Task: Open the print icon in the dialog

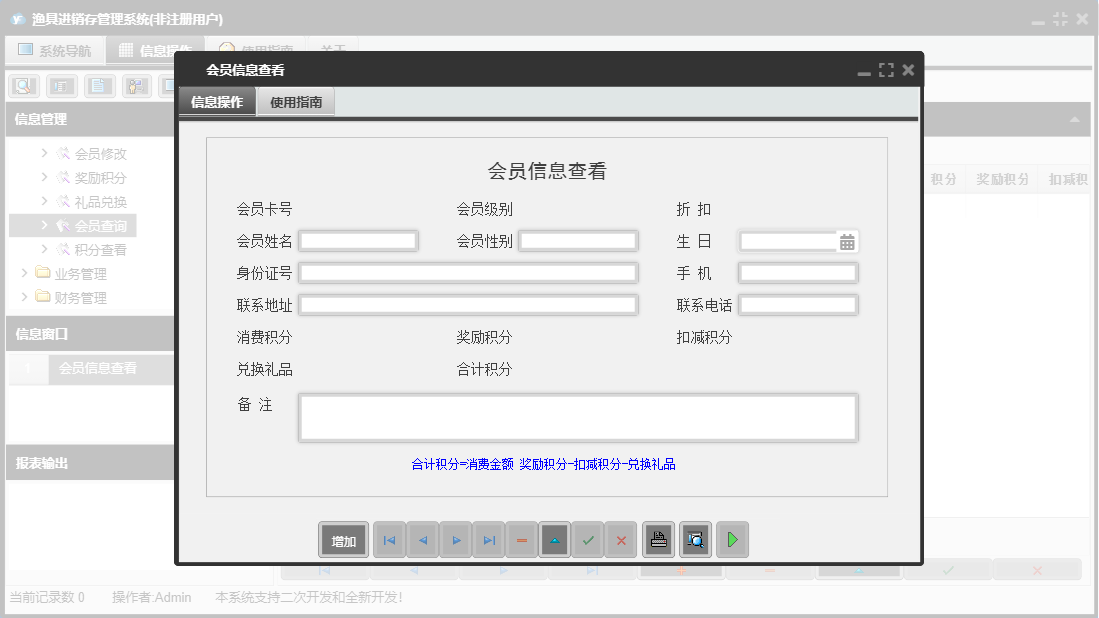Action: 658,539
